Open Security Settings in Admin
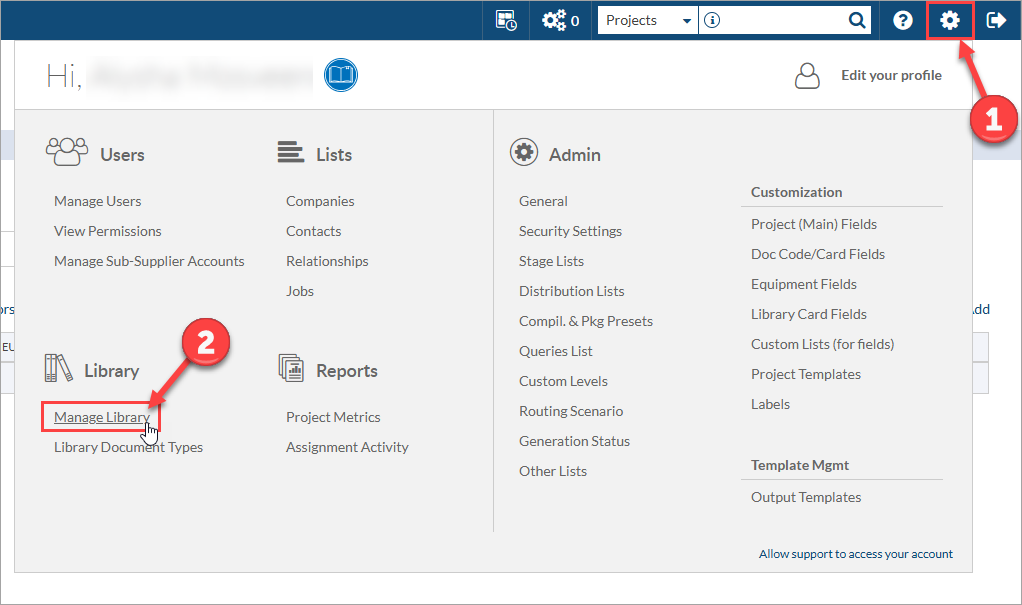The width and height of the screenshot is (1022, 605). click(570, 231)
